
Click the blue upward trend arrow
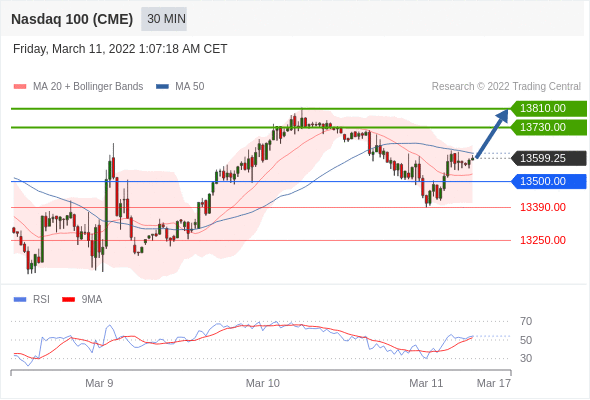pos(492,133)
